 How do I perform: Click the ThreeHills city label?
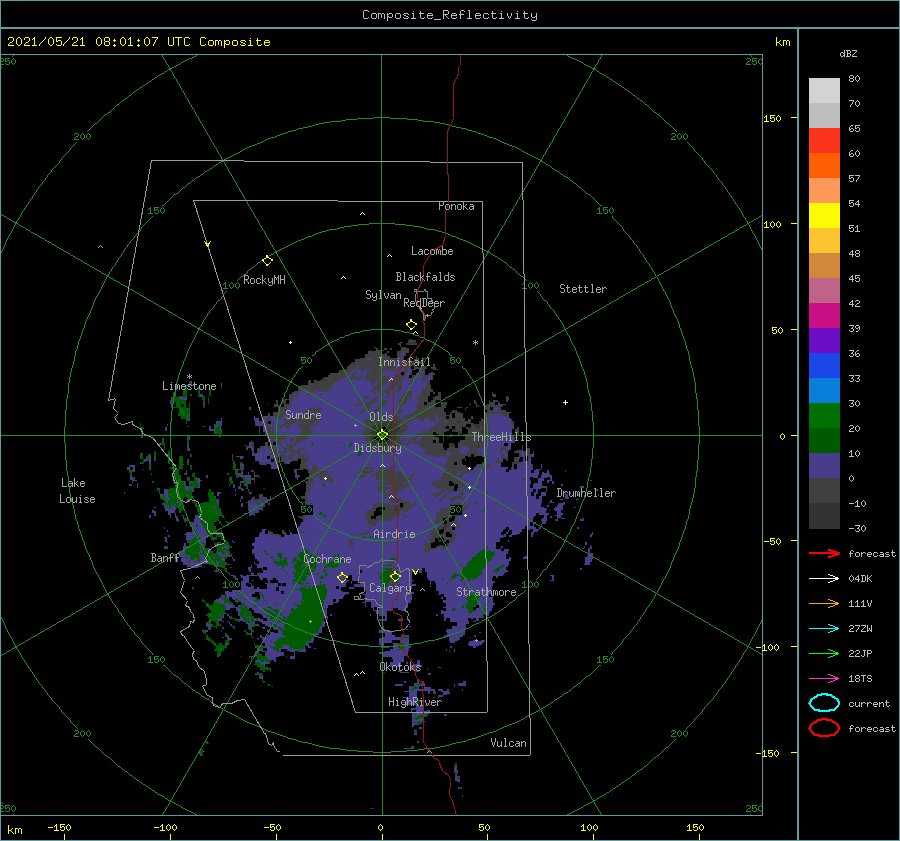click(x=502, y=437)
